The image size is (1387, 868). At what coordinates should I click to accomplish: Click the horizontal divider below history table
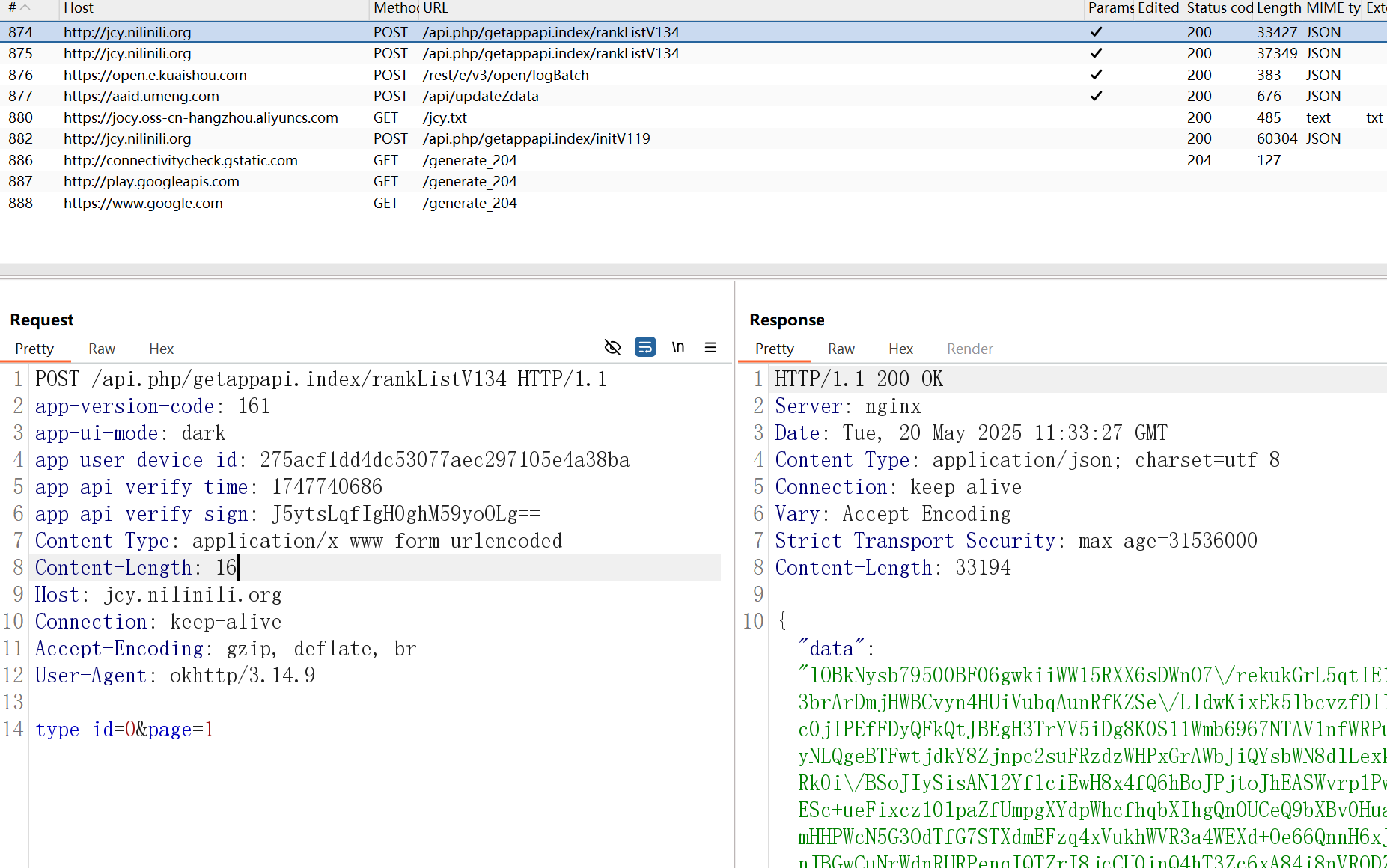tap(693, 270)
